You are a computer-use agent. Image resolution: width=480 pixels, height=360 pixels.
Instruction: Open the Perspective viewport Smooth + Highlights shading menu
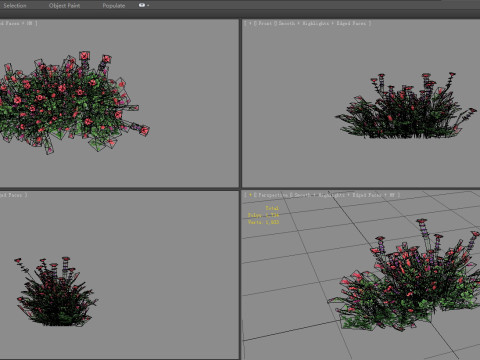(345, 195)
